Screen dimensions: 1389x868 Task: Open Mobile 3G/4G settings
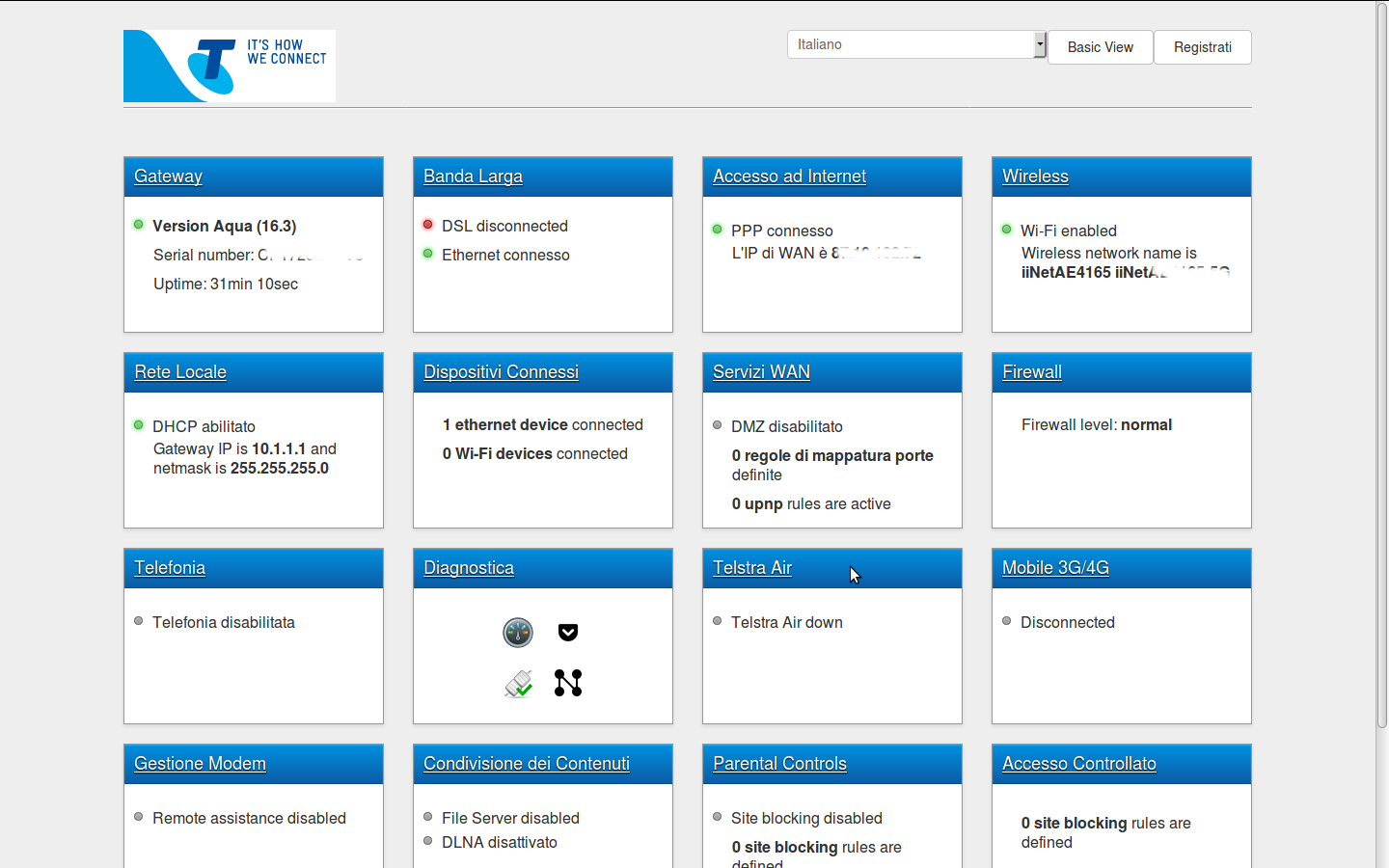pyautogui.click(x=1056, y=568)
